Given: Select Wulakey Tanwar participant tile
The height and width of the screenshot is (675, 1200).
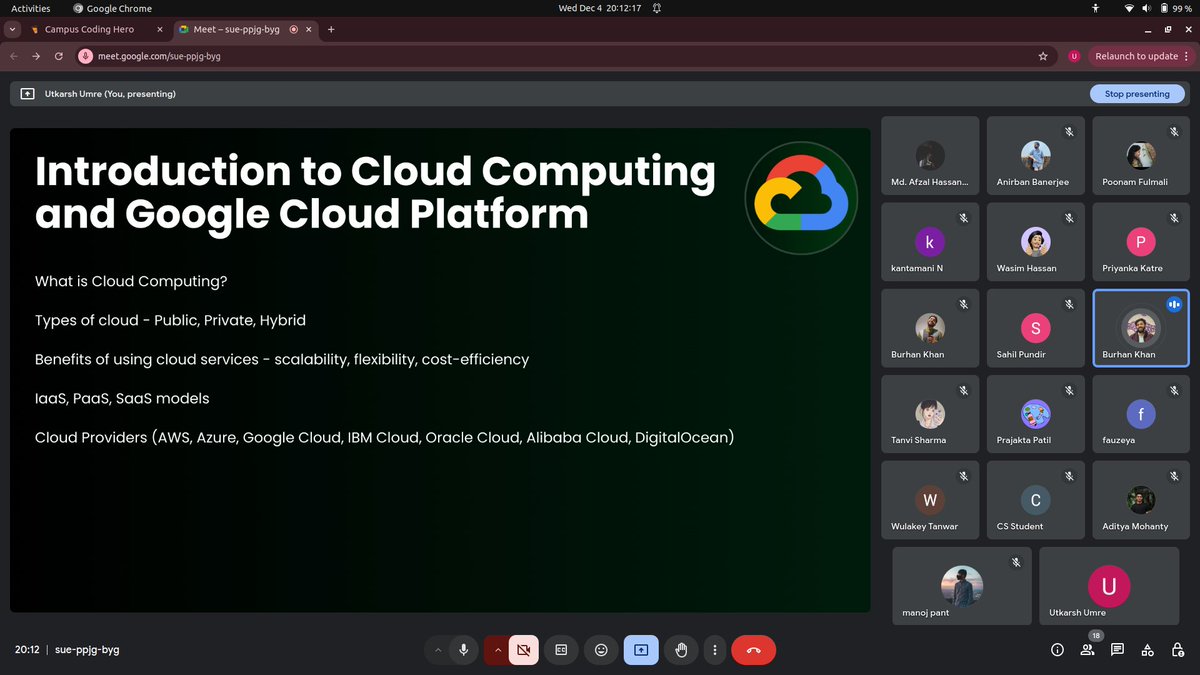Looking at the screenshot, I should [x=930, y=500].
